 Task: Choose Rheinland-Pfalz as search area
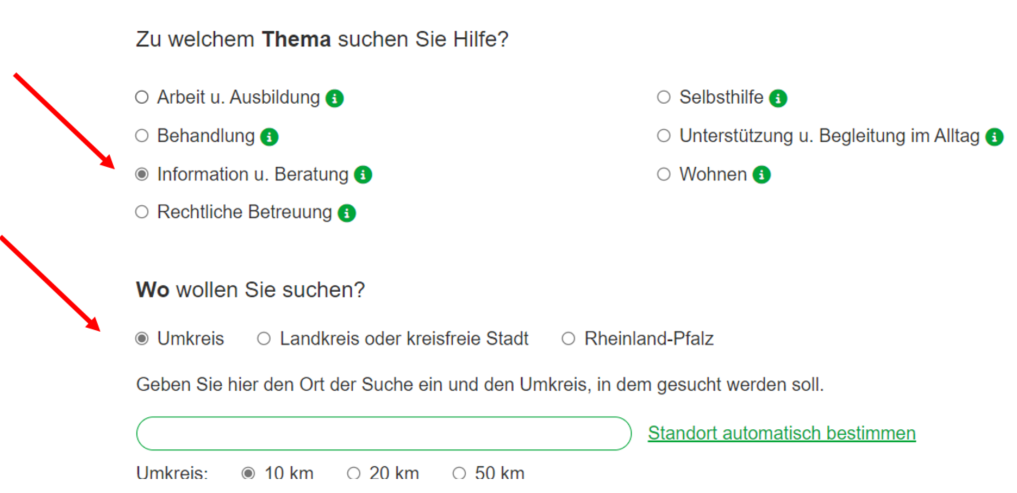pos(568,339)
